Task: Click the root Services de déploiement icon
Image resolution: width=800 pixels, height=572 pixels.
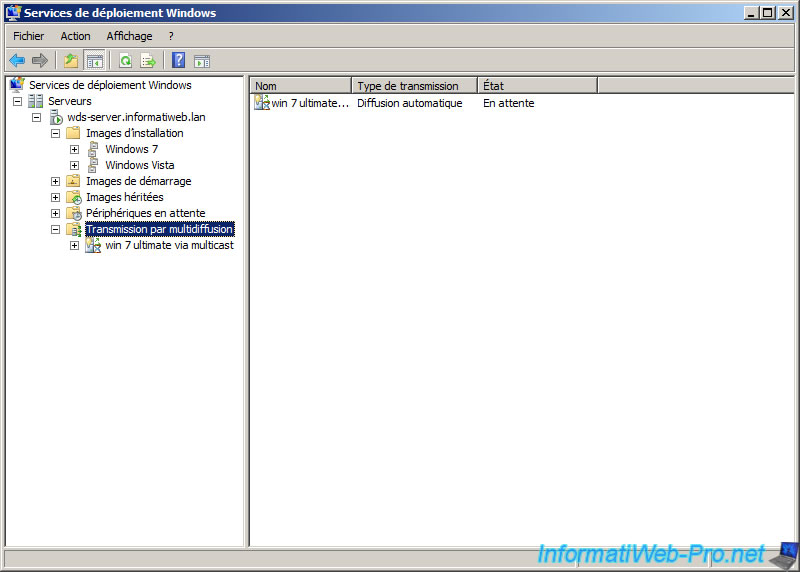Action: [x=17, y=84]
